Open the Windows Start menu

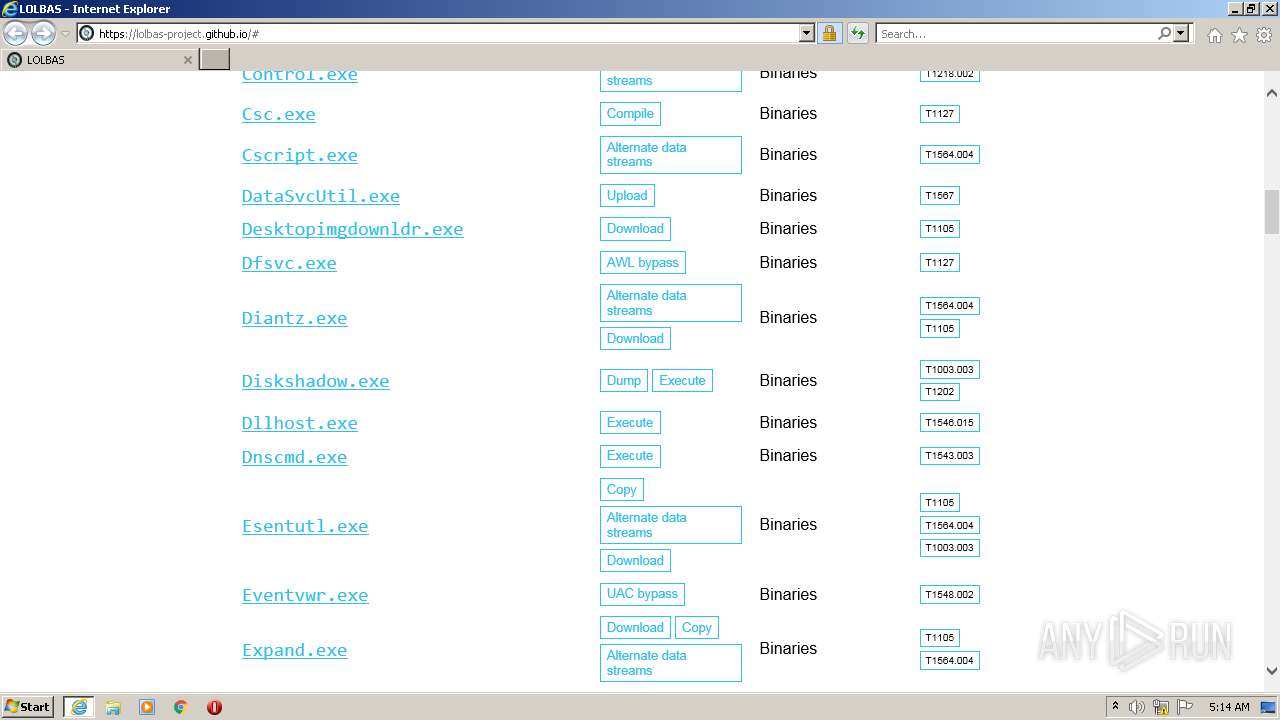tap(29, 707)
